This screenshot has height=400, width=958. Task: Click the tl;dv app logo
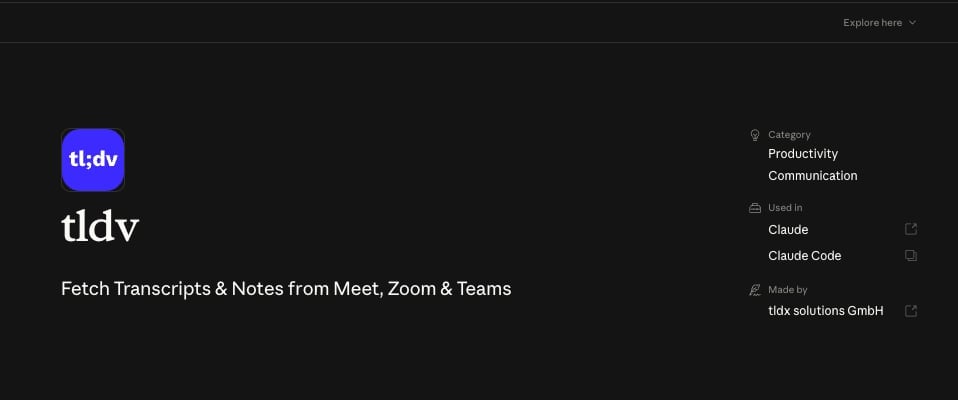(x=93, y=160)
